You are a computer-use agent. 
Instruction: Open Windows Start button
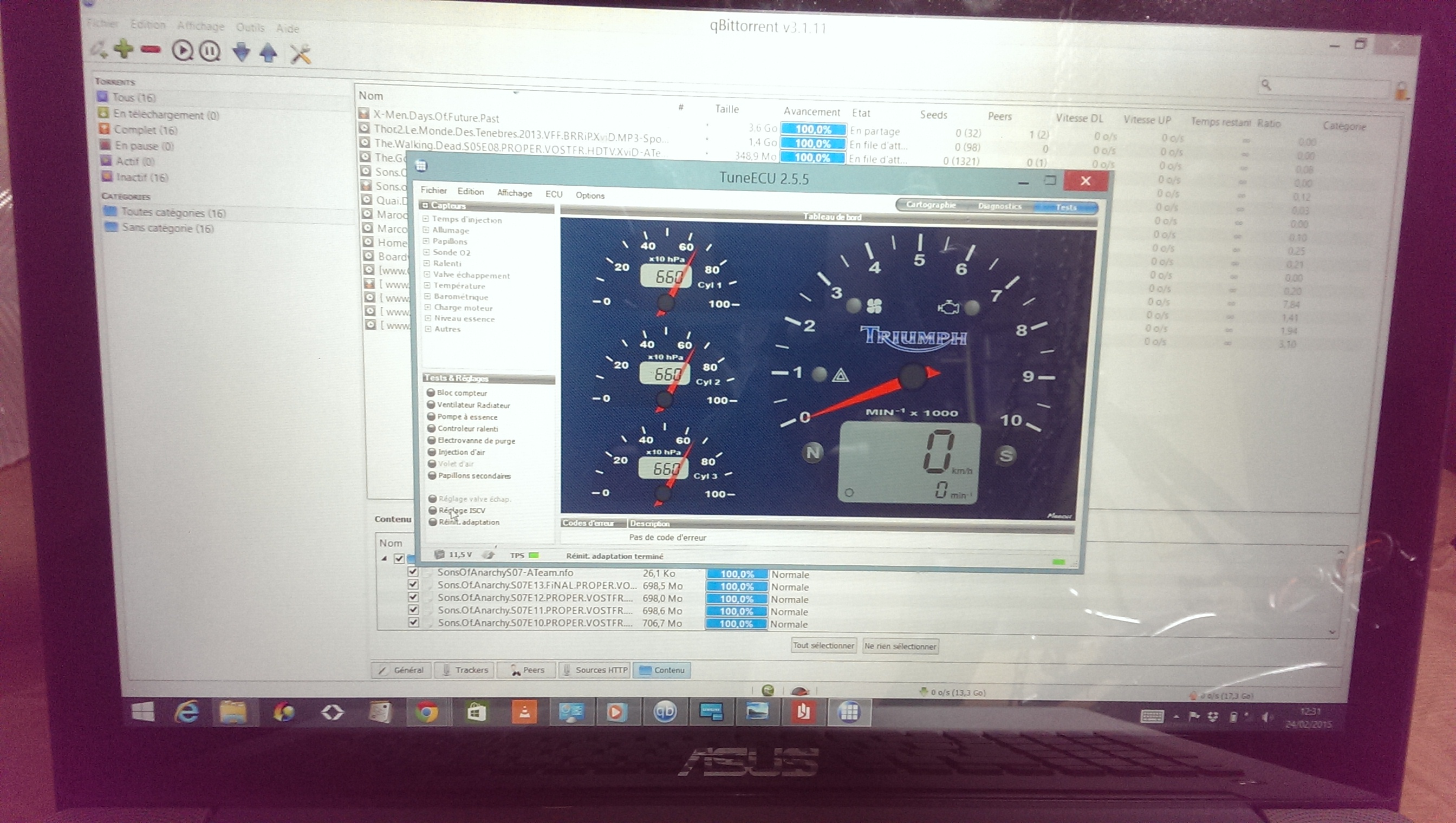(x=142, y=711)
